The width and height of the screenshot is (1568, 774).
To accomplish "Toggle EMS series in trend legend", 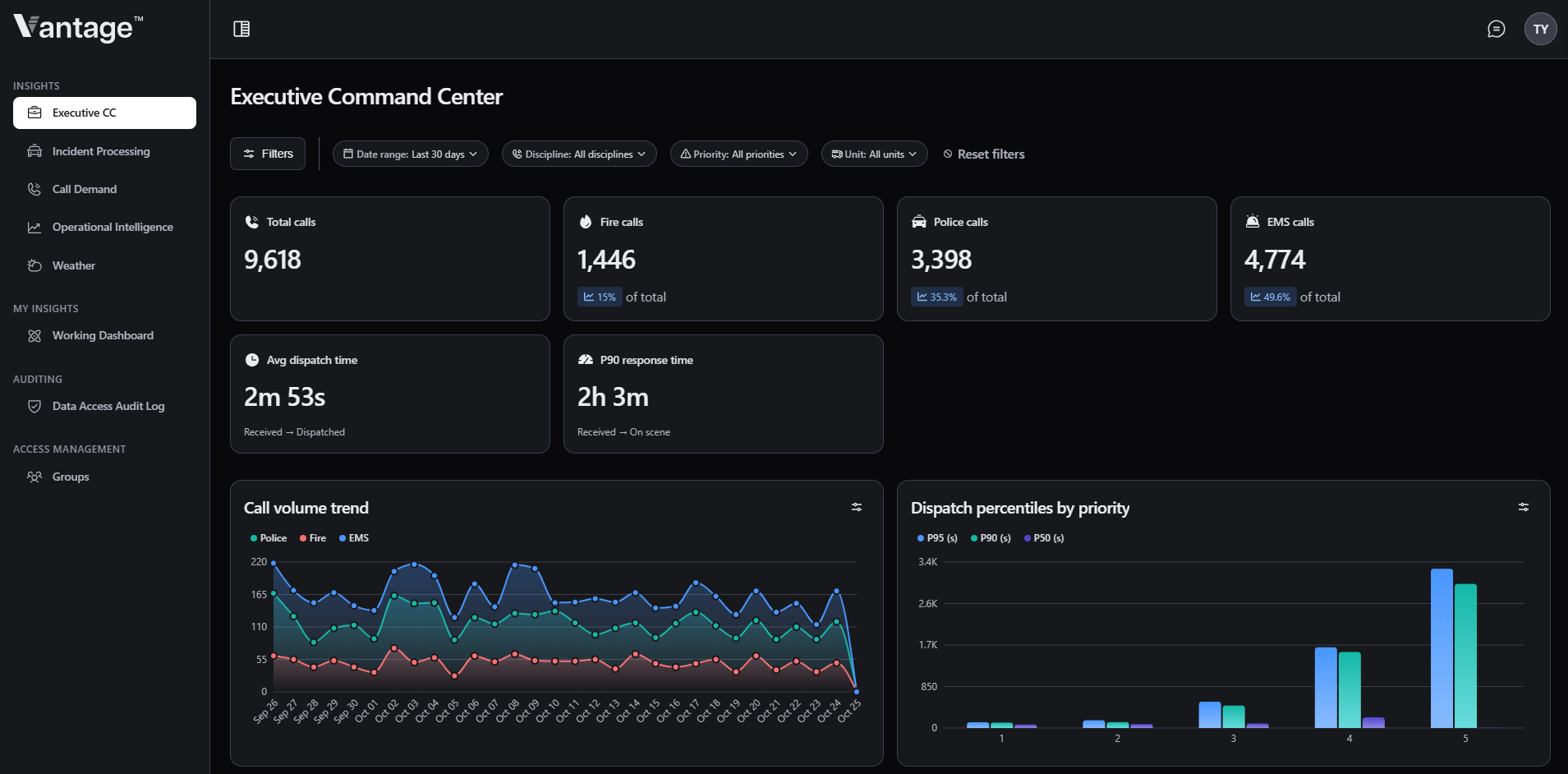I will (354, 538).
